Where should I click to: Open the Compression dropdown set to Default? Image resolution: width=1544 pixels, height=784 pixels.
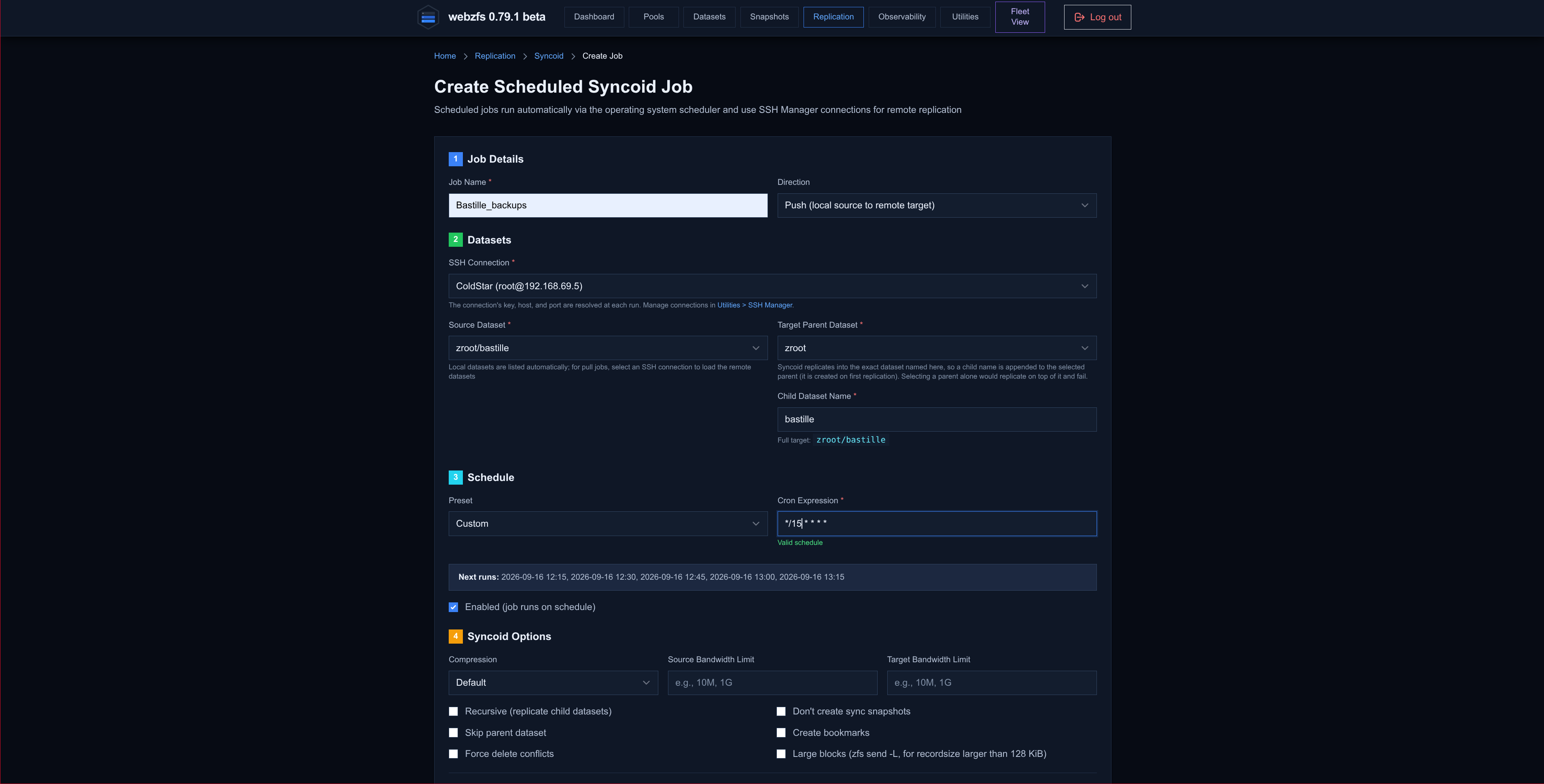[x=553, y=683]
